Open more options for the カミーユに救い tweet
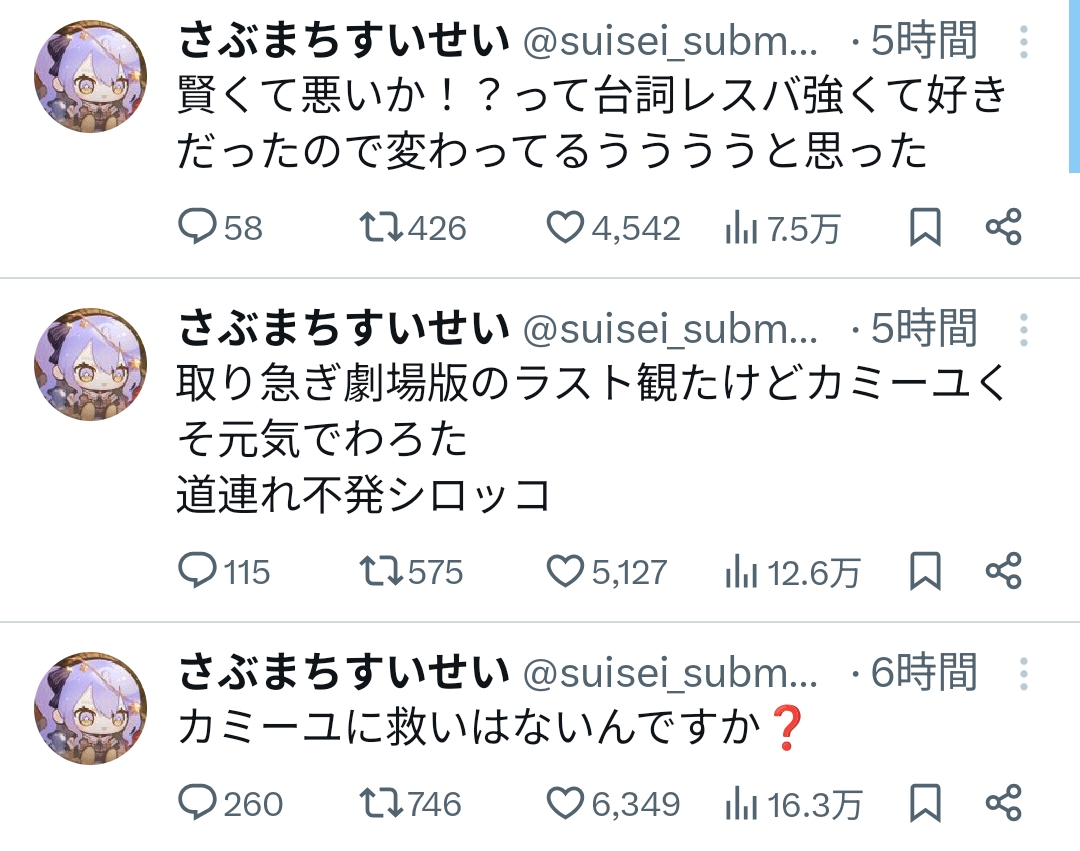Image resolution: width=1080 pixels, height=851 pixels. [1024, 674]
